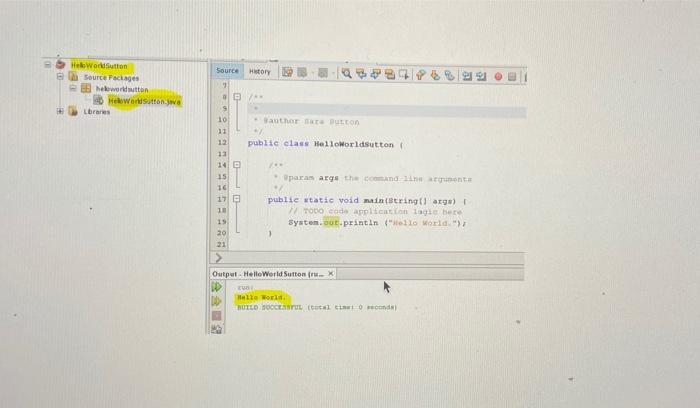700x408 pixels.
Task: Click the "run:" line in the Output panel
Action: click(245, 287)
